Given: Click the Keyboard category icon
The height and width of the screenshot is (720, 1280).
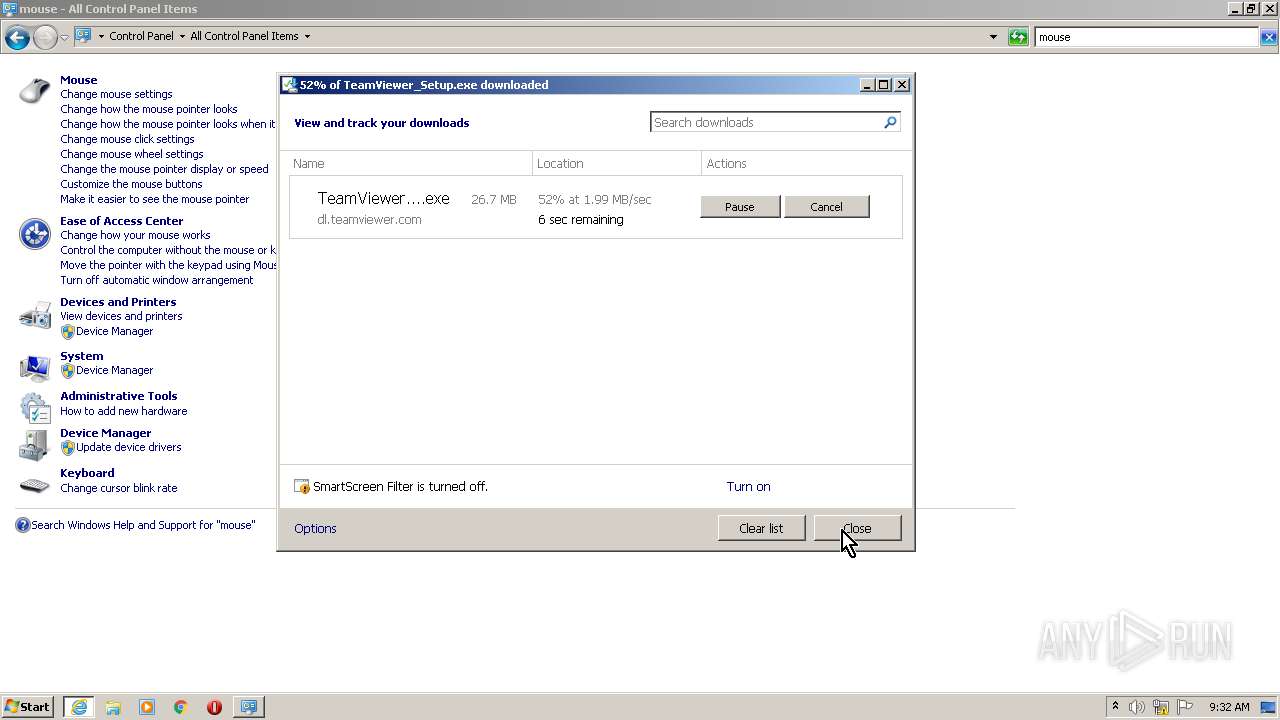Looking at the screenshot, I should pyautogui.click(x=35, y=486).
